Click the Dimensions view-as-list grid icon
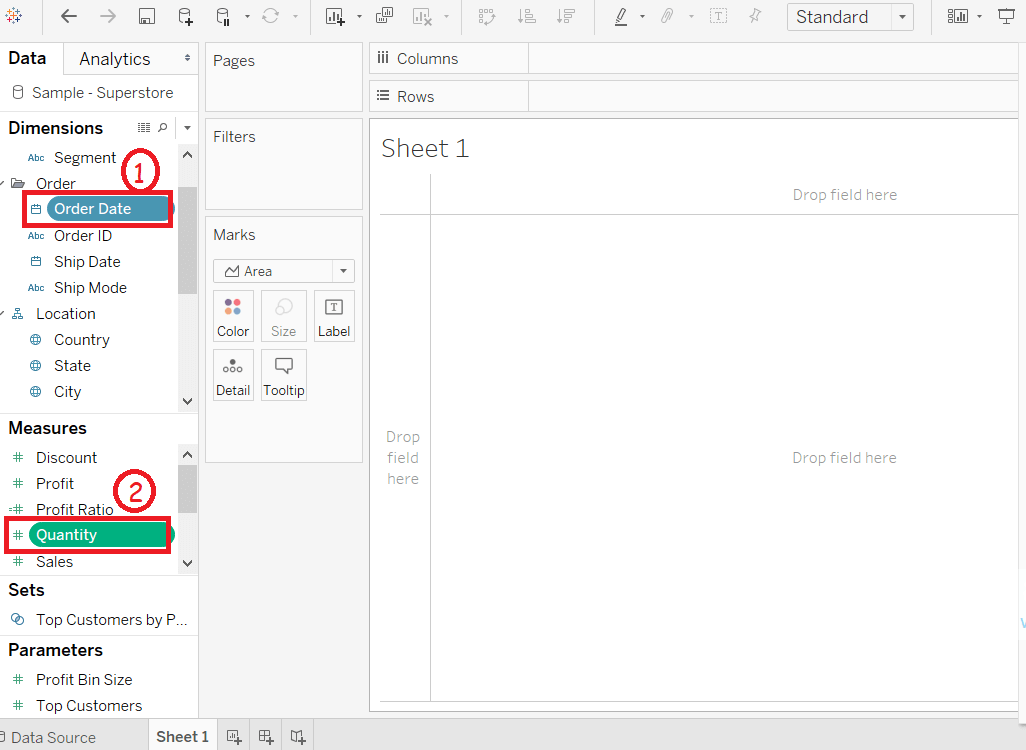The image size is (1026, 750). [144, 128]
